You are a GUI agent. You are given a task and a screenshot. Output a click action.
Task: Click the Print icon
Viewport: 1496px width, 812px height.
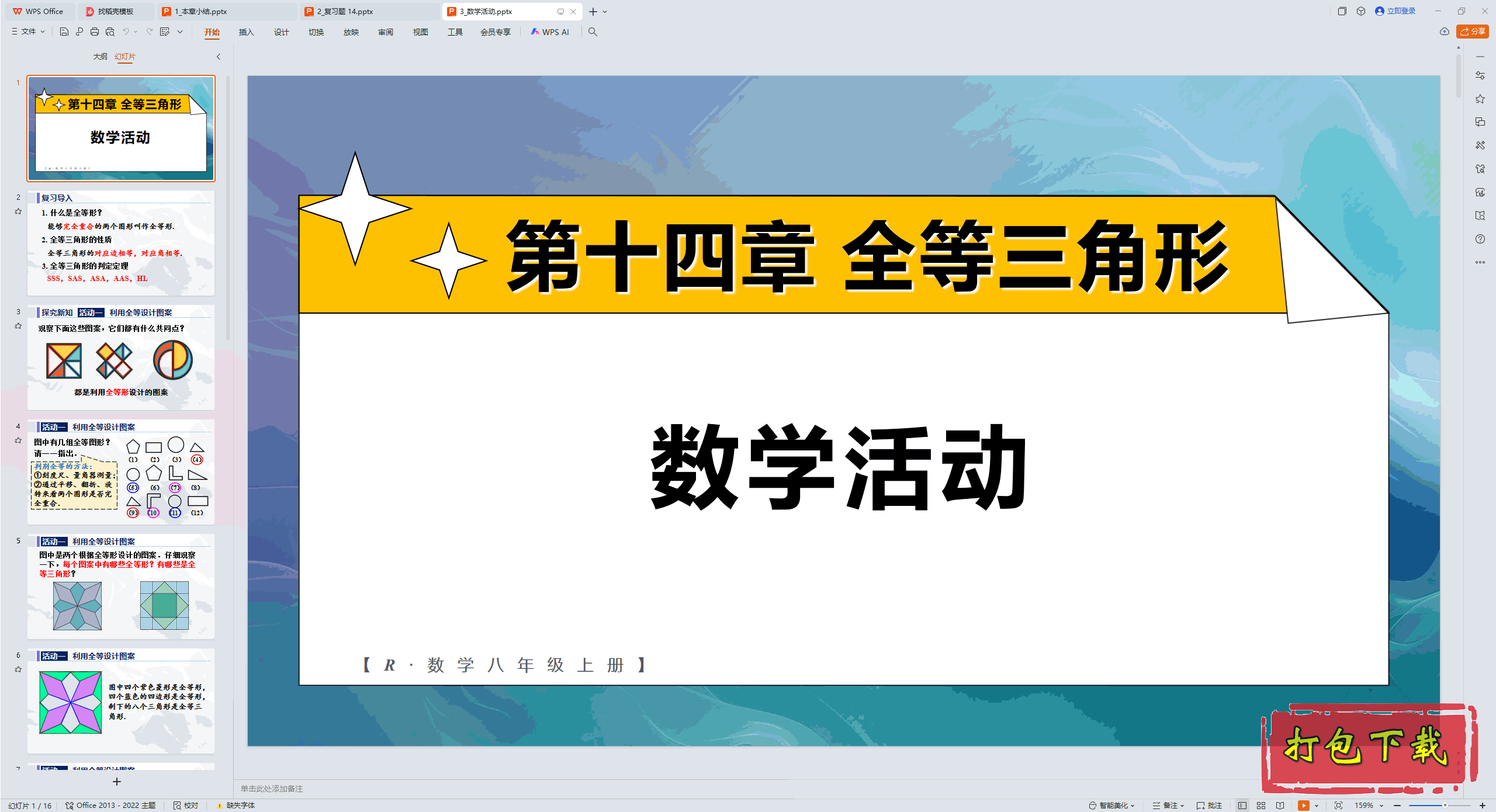95,32
